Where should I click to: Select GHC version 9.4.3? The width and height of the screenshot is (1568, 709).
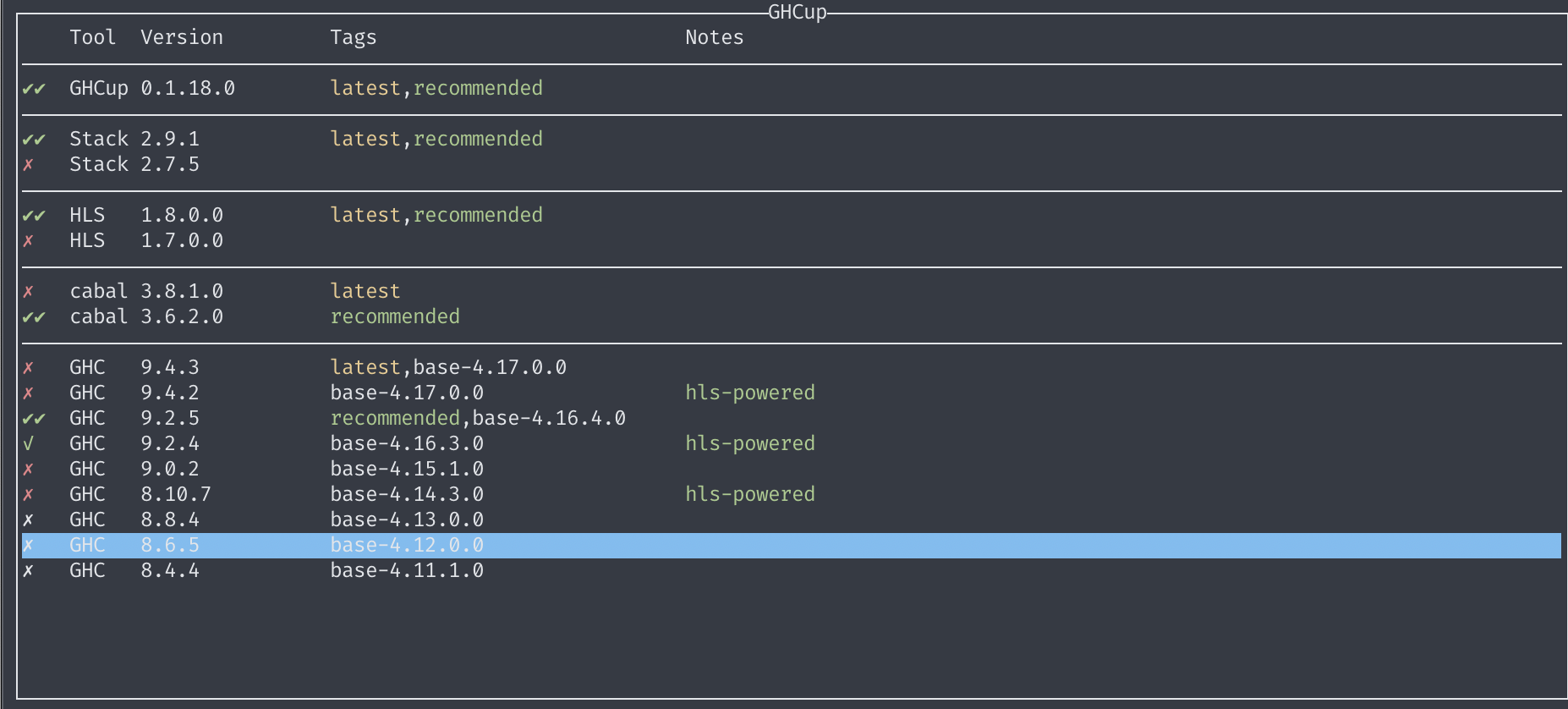[x=170, y=367]
